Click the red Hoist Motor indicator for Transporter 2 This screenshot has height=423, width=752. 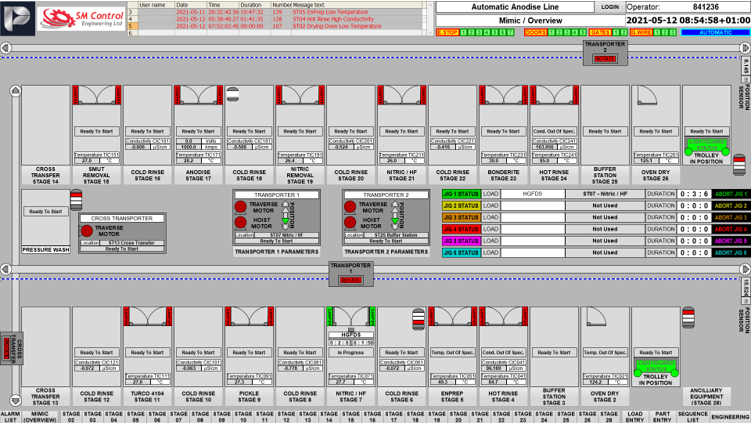(350, 223)
